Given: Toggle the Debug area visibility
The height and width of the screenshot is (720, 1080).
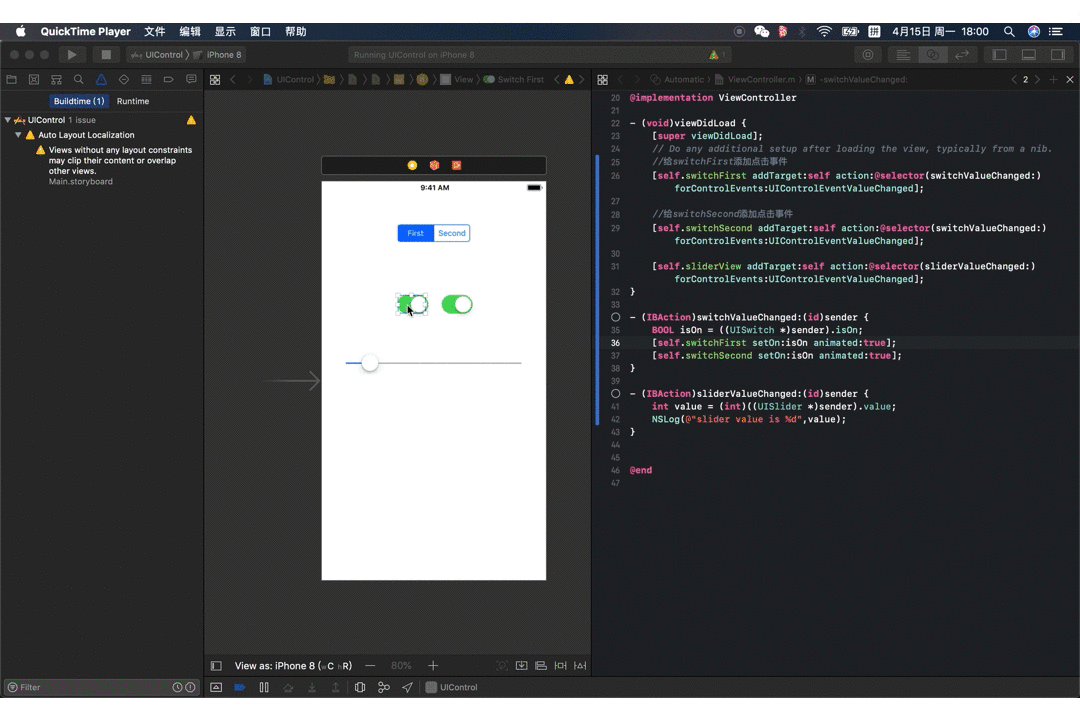Looking at the screenshot, I should [x=1028, y=54].
